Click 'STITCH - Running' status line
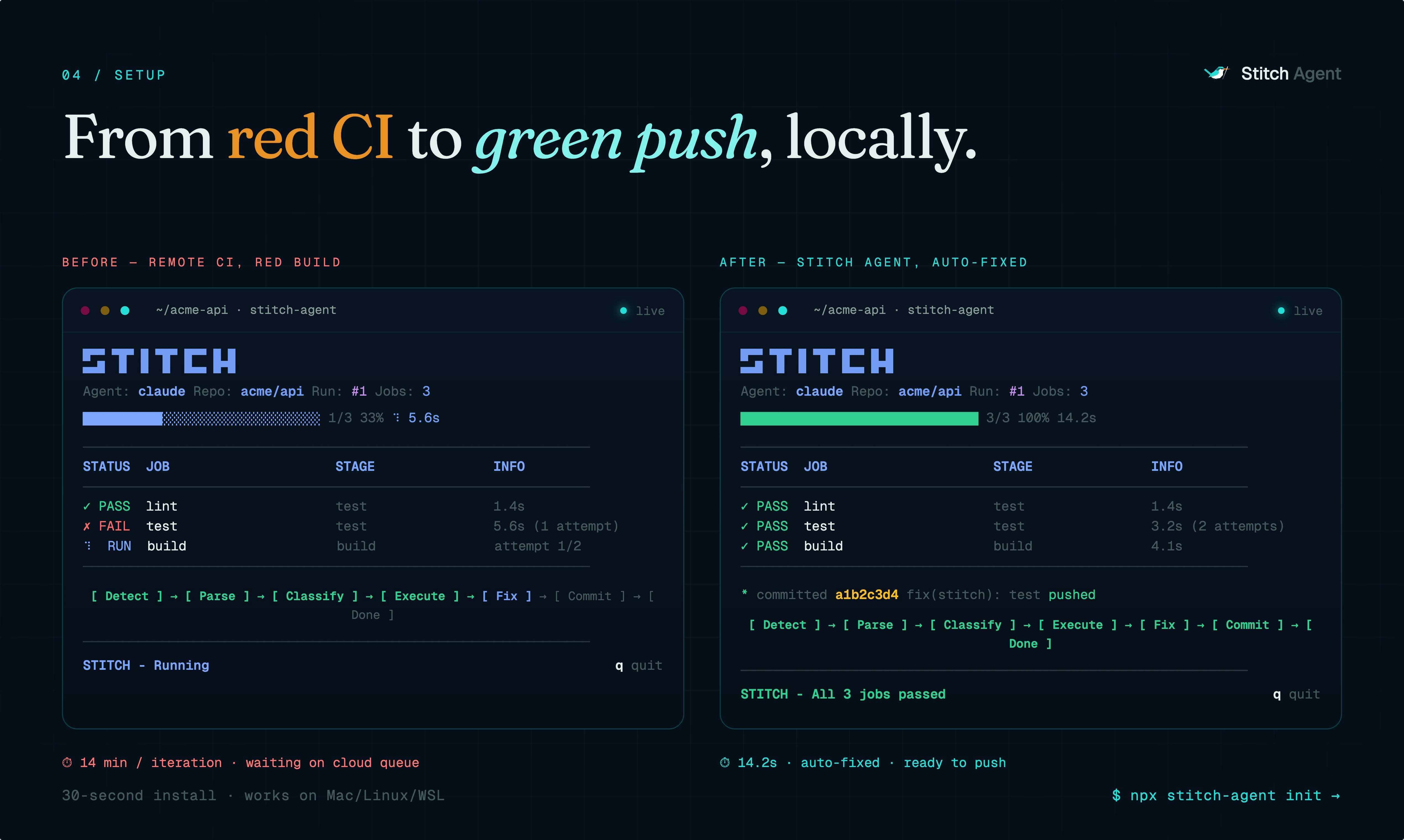Image resolution: width=1404 pixels, height=840 pixels. pyautogui.click(x=146, y=666)
